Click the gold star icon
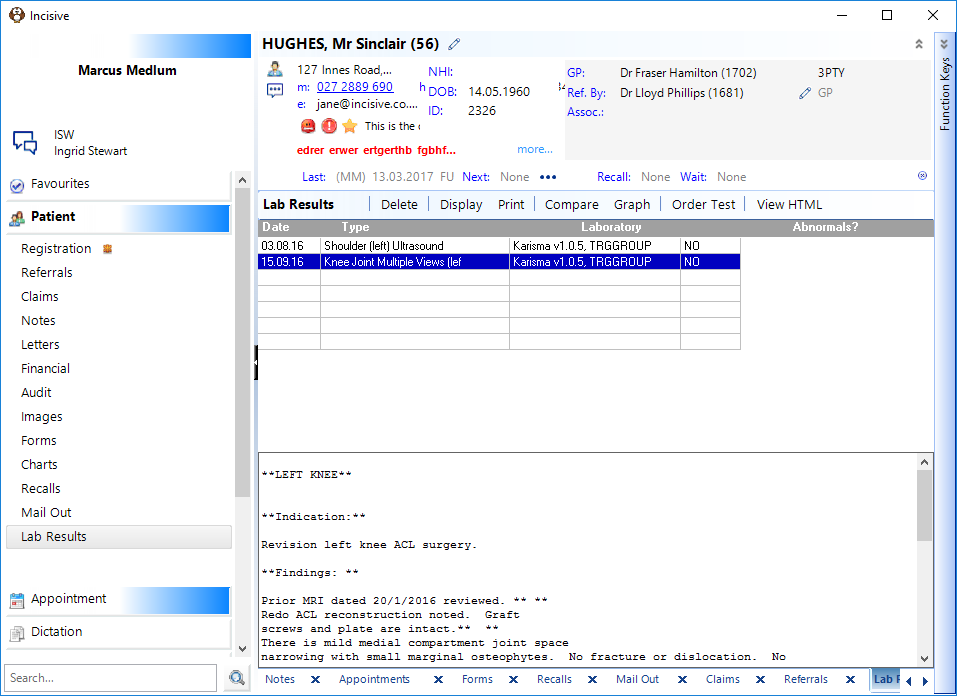This screenshot has height=696, width=957. click(350, 126)
